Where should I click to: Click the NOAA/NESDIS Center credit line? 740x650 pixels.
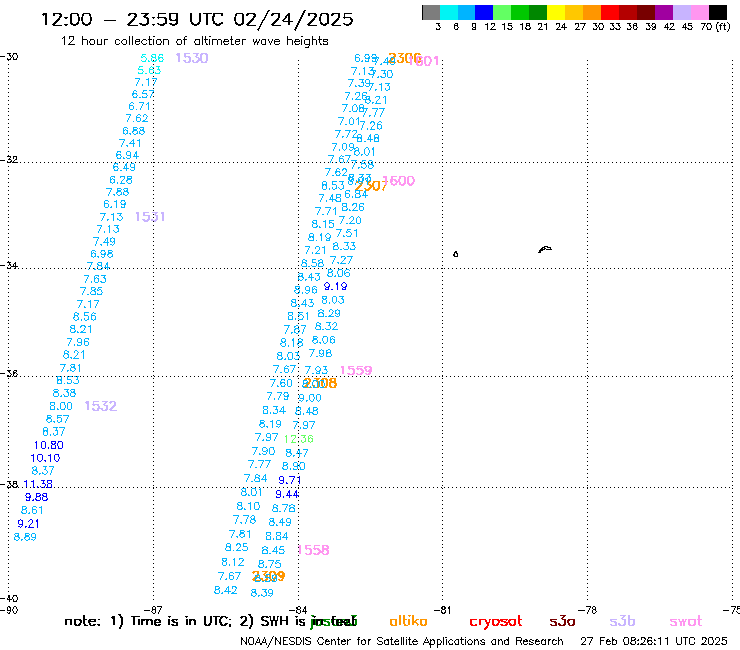point(402,642)
